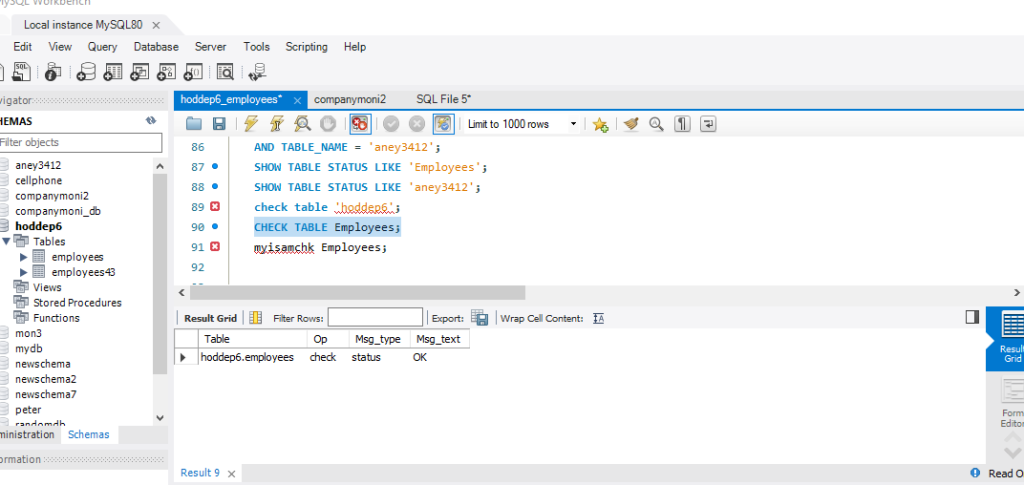
Task: Open schema inspector info icon
Action: tap(53, 71)
